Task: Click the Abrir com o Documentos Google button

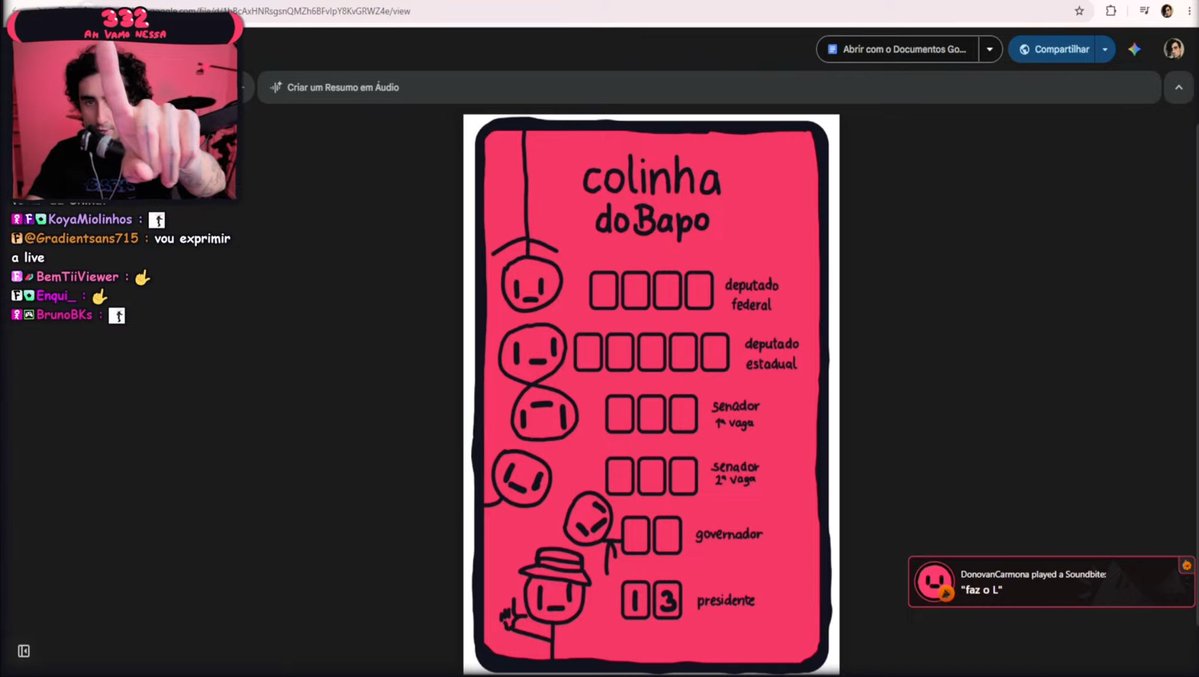Action: tap(898, 49)
